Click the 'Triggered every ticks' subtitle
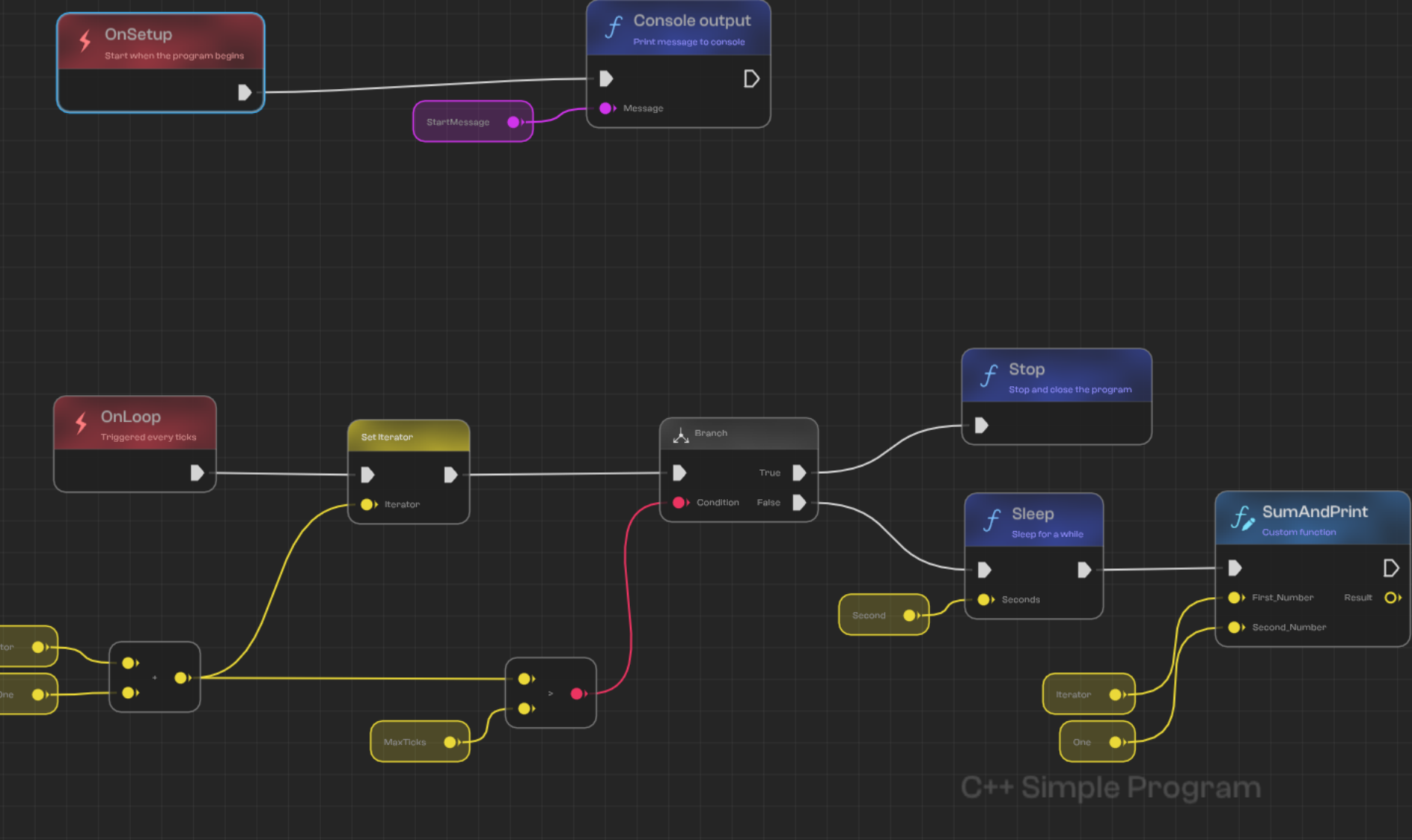The height and width of the screenshot is (840, 1412). 149,437
